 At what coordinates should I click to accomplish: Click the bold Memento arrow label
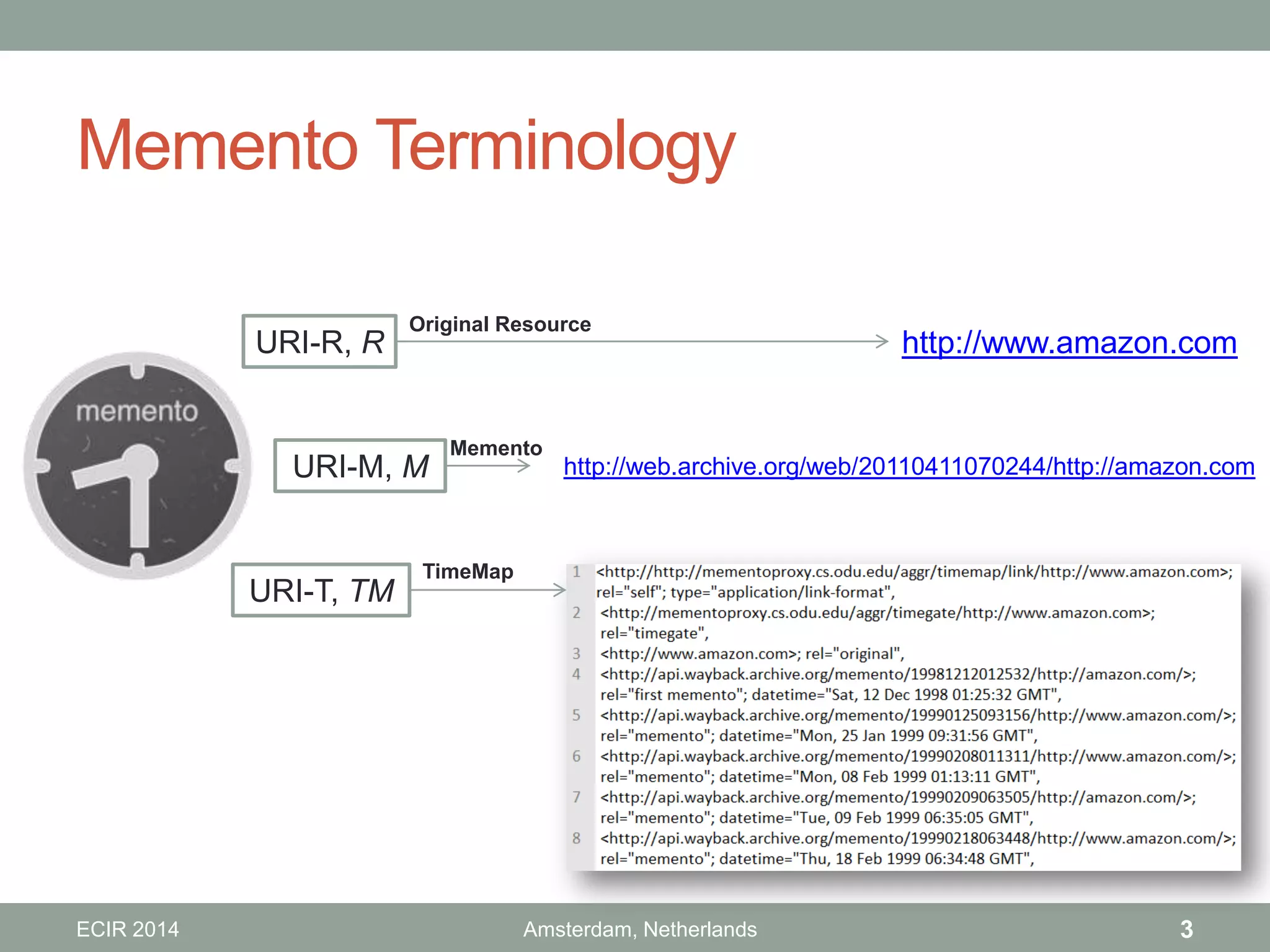tap(496, 448)
